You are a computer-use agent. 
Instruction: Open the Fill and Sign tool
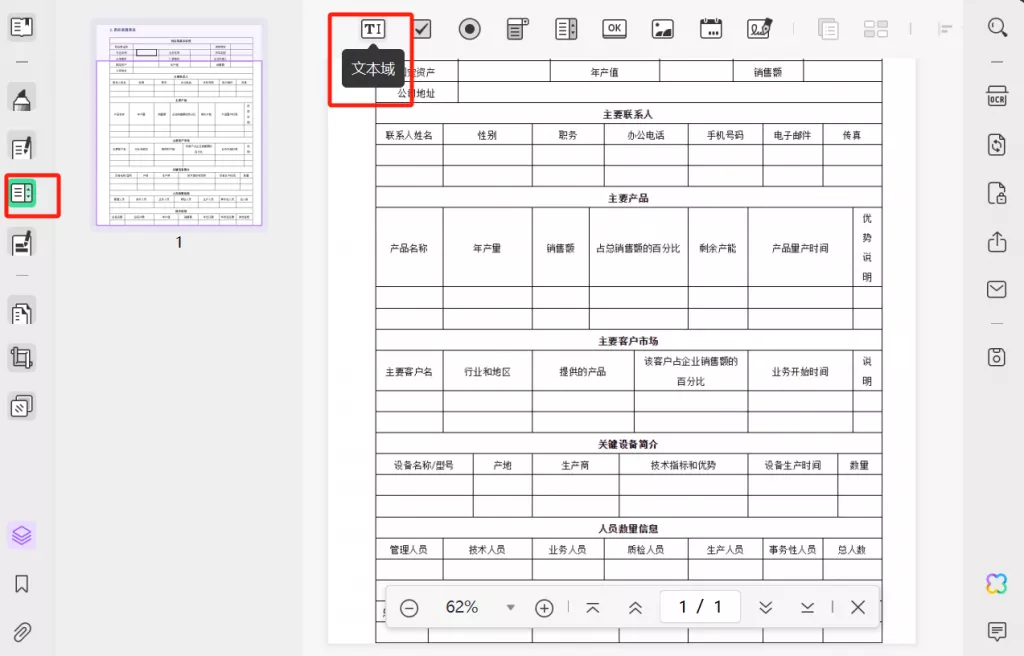[x=22, y=243]
